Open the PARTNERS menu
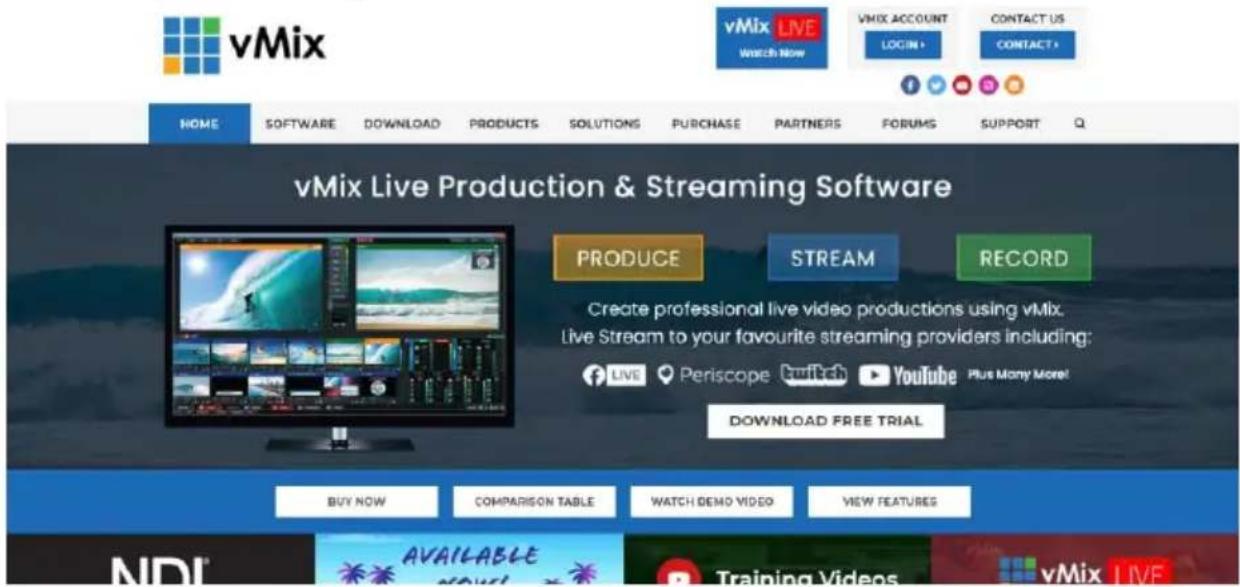 (808, 124)
